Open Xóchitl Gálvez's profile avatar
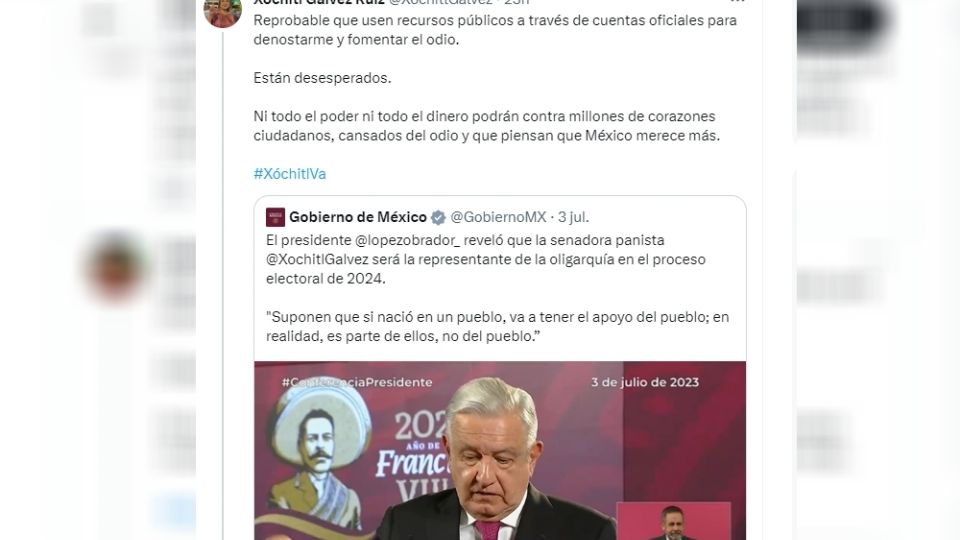960x540 pixels. tap(222, 11)
